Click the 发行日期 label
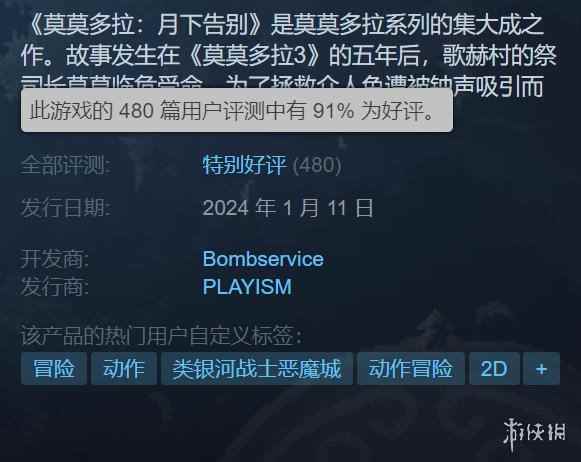 tap(66, 207)
